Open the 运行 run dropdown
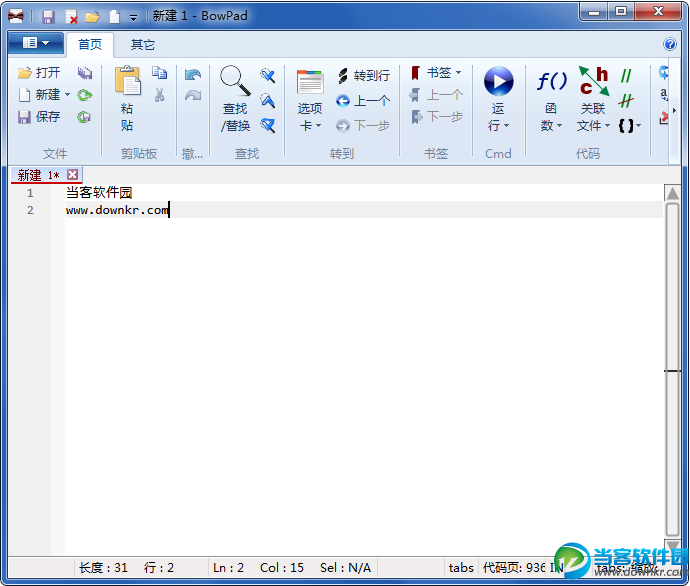 [498, 99]
